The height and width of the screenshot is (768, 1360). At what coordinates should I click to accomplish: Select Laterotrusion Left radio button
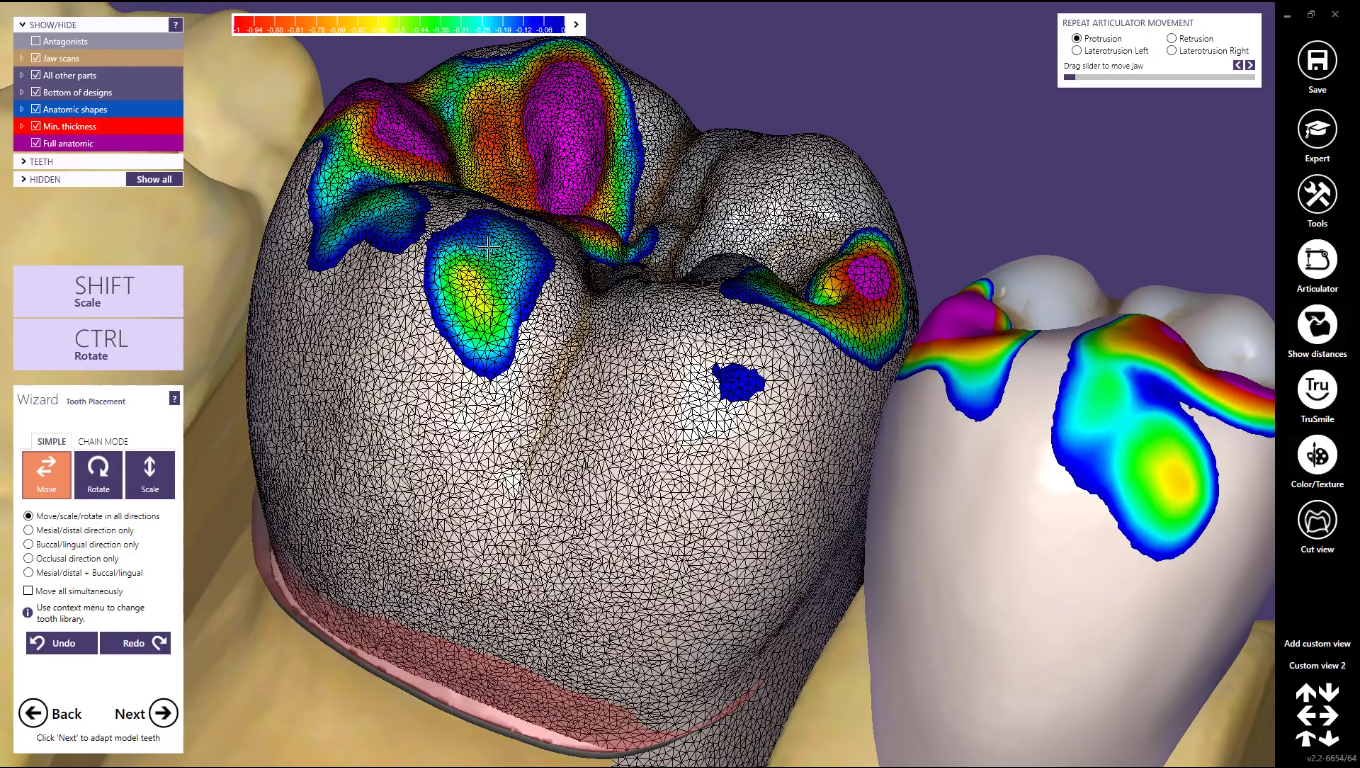[1076, 50]
